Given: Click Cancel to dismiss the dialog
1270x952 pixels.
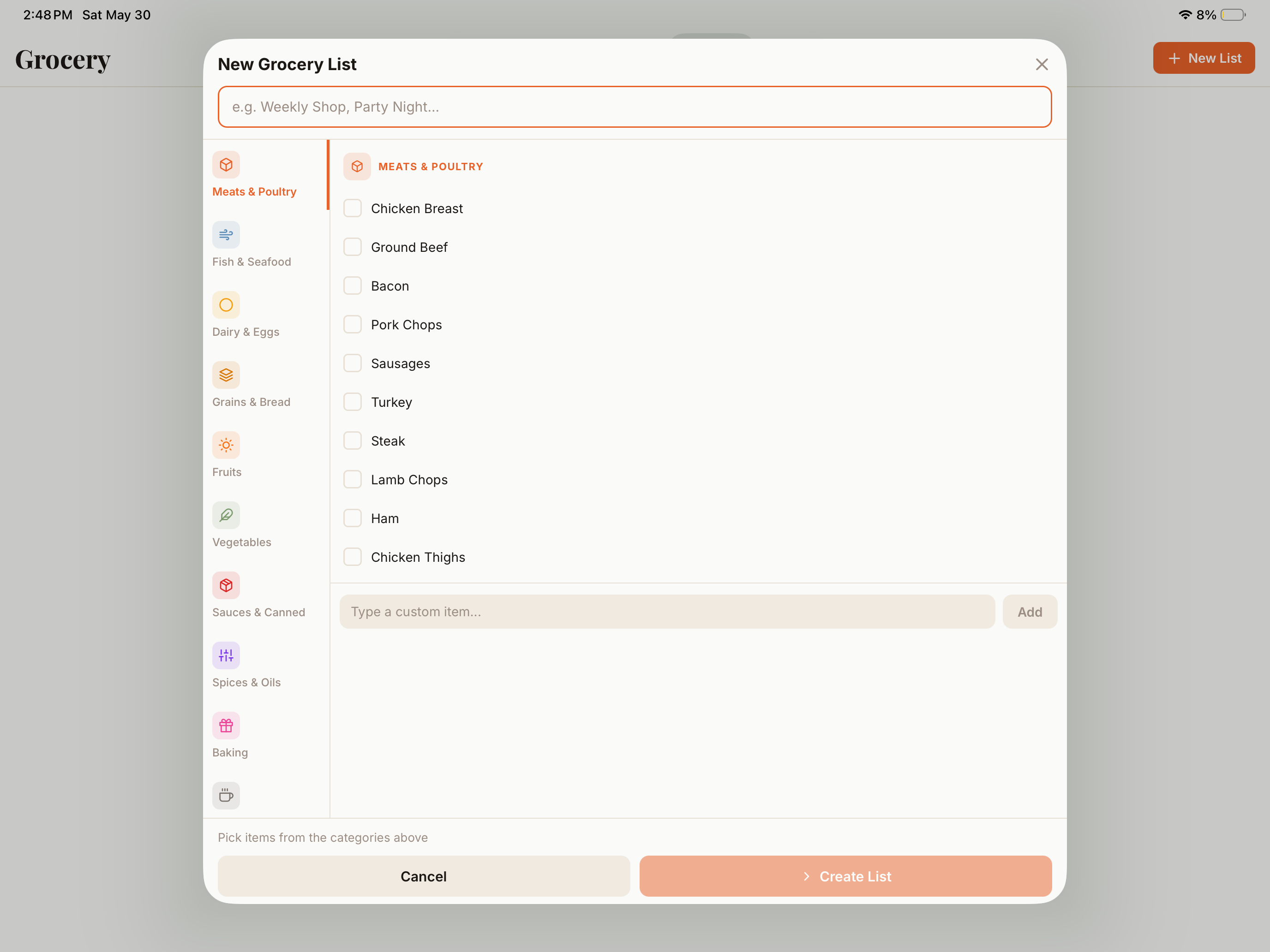Looking at the screenshot, I should pyautogui.click(x=424, y=876).
